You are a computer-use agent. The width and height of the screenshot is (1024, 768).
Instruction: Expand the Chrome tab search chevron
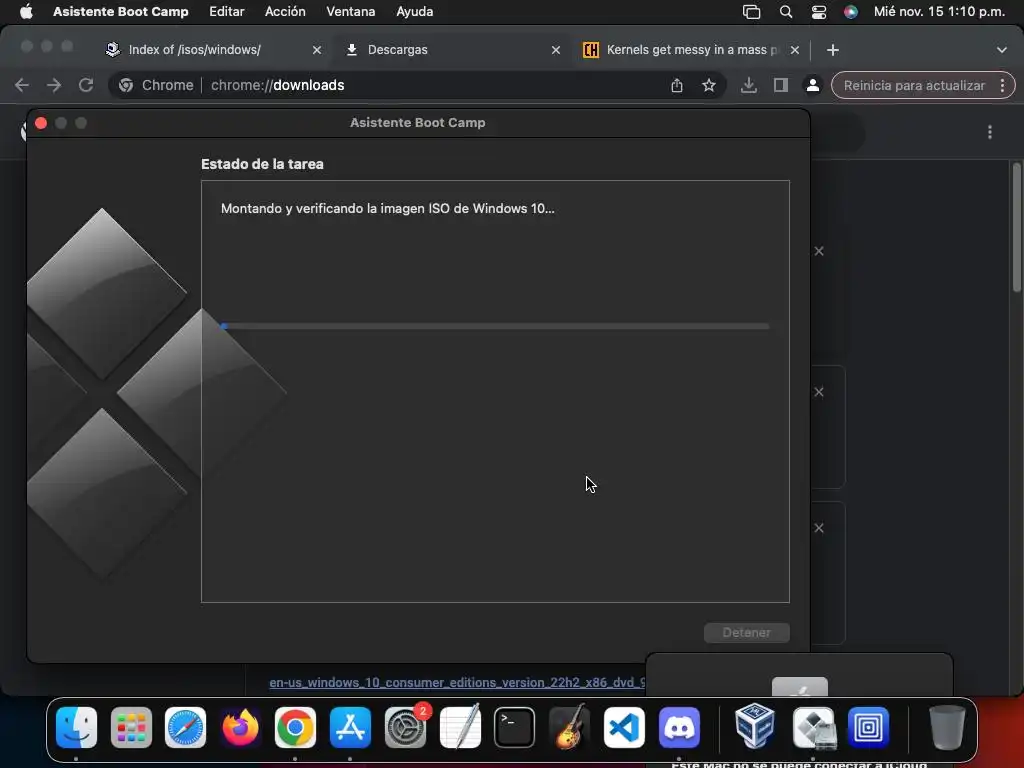click(x=1002, y=50)
